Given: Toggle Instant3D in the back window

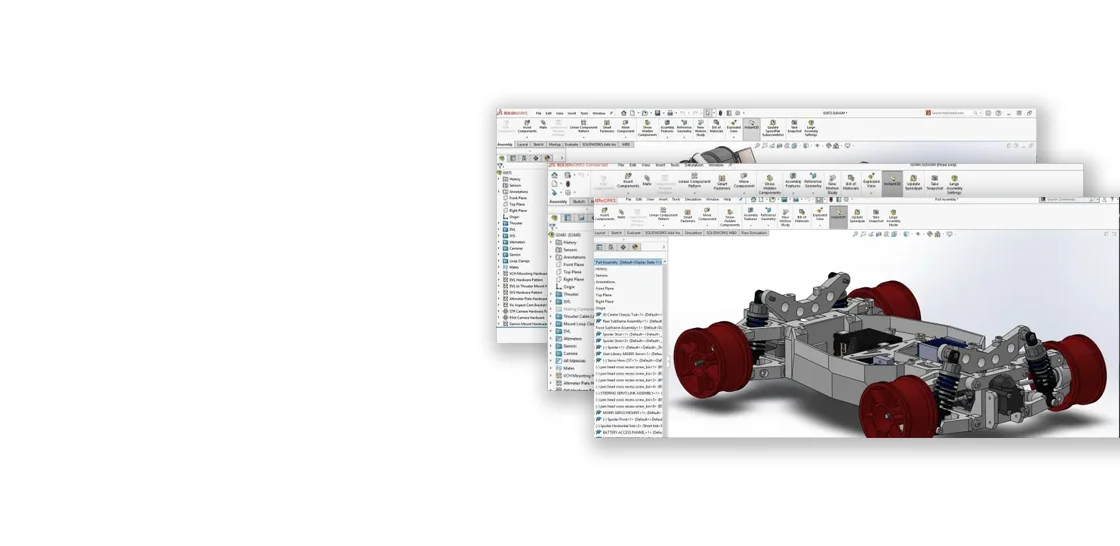Looking at the screenshot, I should click(x=751, y=128).
